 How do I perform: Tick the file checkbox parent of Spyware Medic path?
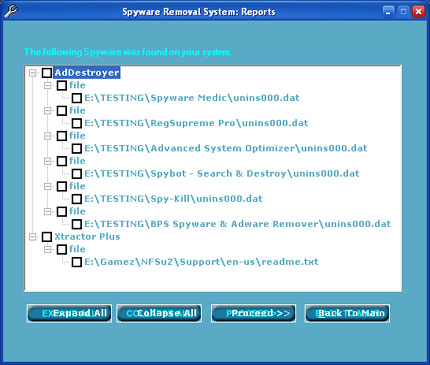tap(62, 85)
